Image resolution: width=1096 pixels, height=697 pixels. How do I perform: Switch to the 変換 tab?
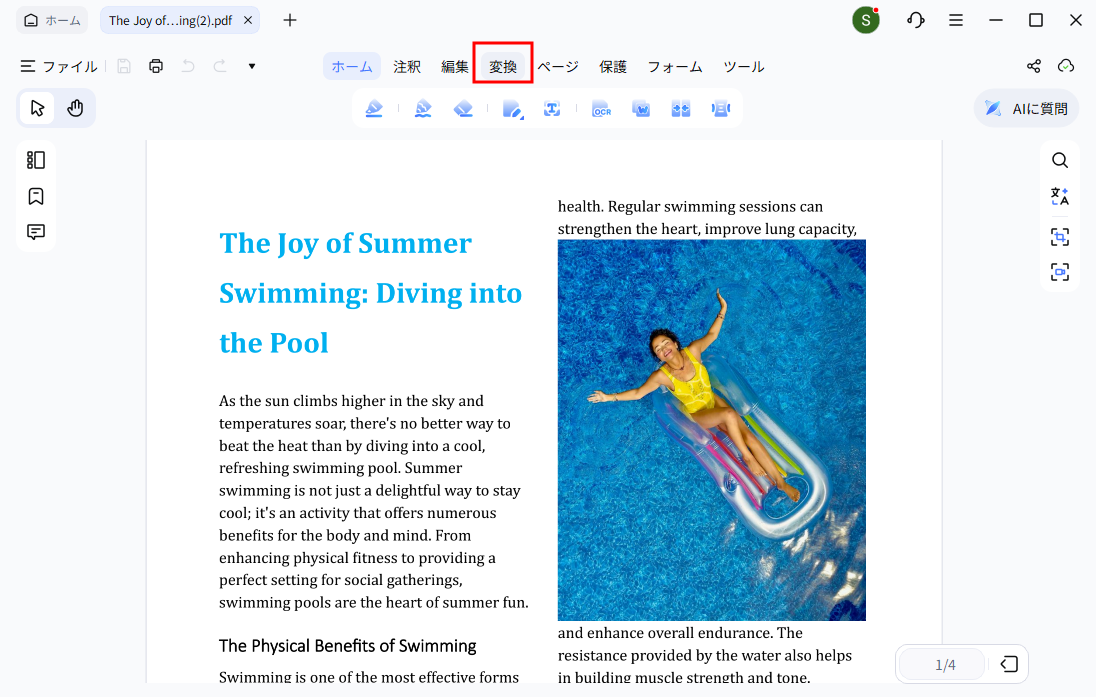point(502,66)
